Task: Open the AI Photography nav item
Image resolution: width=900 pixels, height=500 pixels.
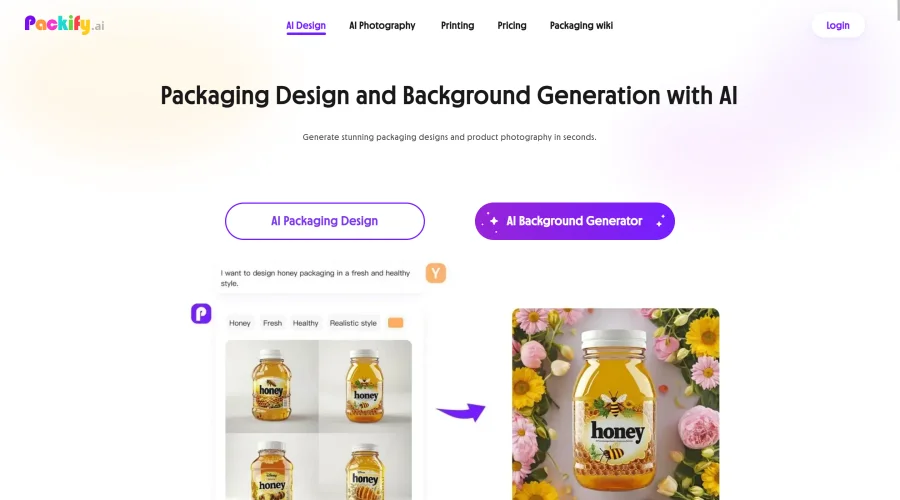Action: tap(382, 25)
